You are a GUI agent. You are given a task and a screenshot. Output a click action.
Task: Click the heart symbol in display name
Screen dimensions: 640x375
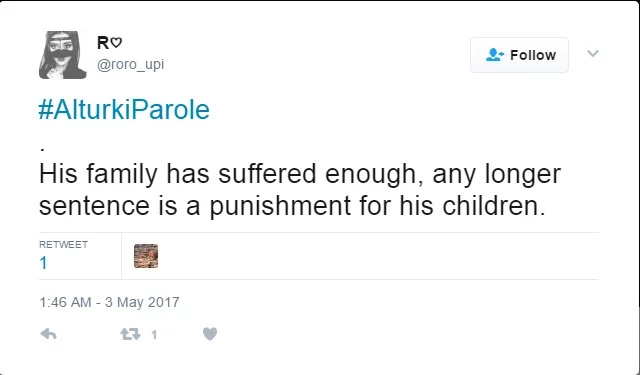tap(116, 42)
